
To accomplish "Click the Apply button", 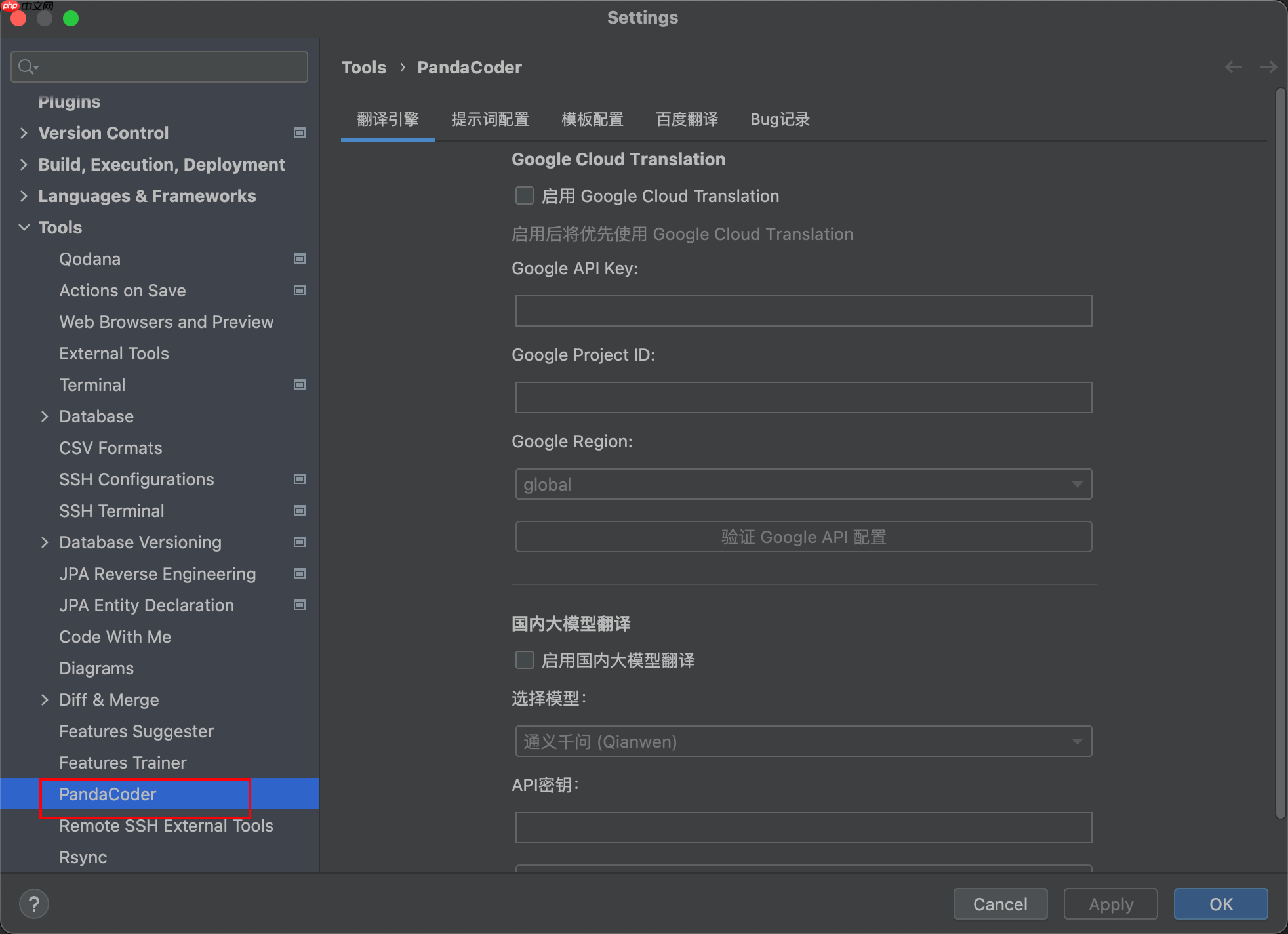I will pyautogui.click(x=1110, y=904).
